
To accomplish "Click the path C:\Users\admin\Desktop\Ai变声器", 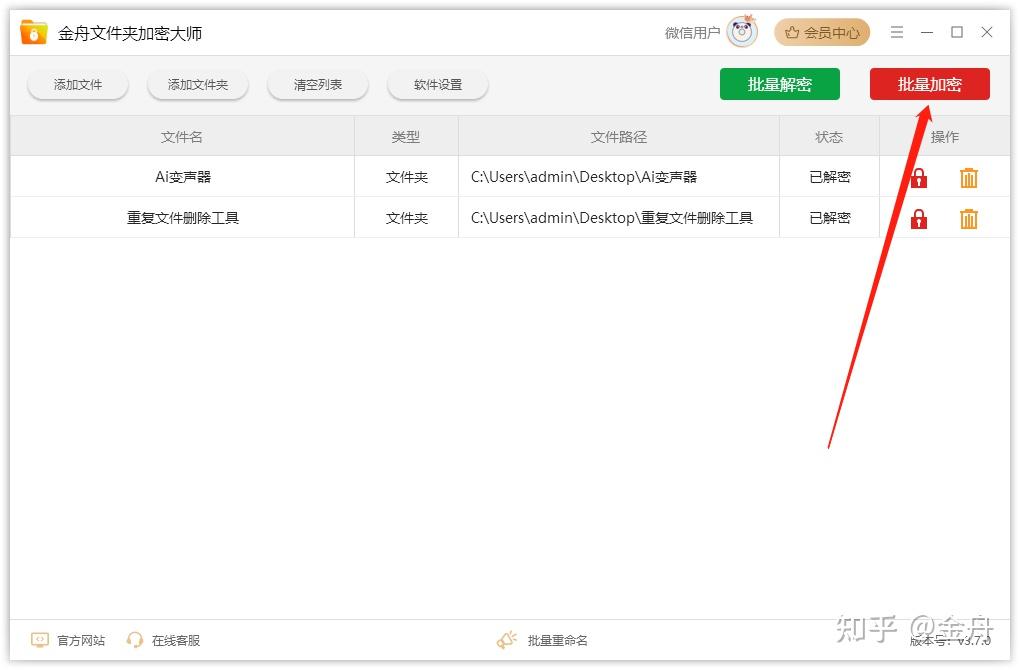I will (x=584, y=176).
